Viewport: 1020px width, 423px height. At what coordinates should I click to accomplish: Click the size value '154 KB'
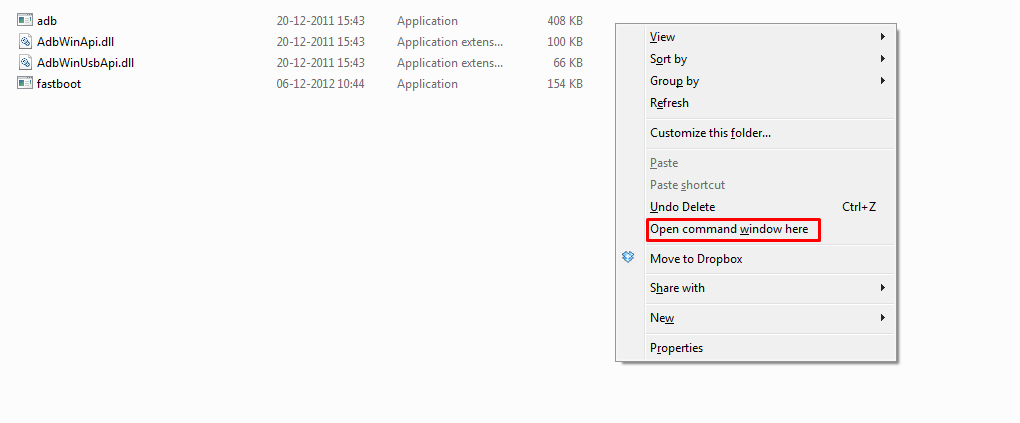(565, 84)
